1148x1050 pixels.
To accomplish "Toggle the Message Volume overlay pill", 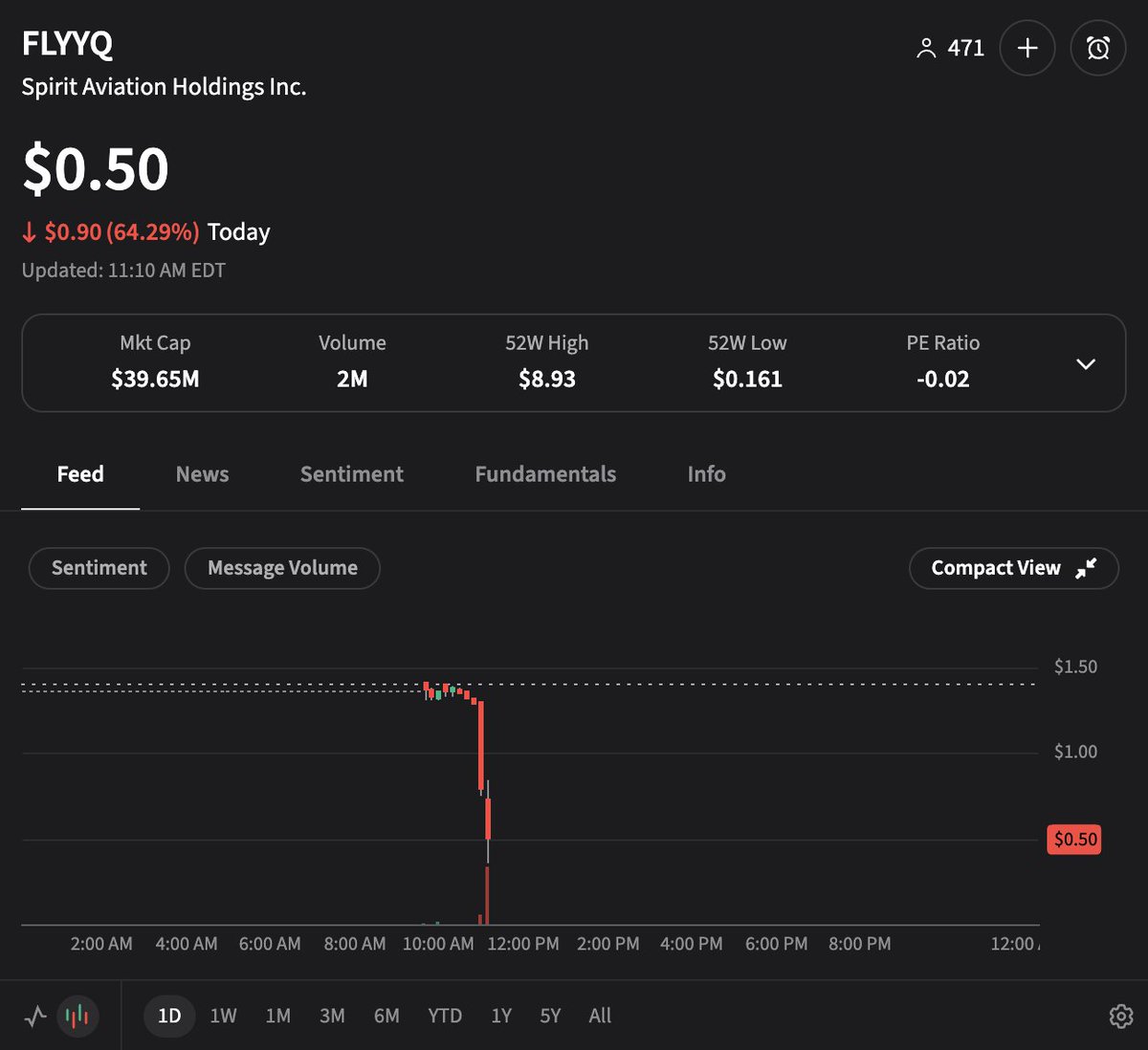I will [x=282, y=568].
